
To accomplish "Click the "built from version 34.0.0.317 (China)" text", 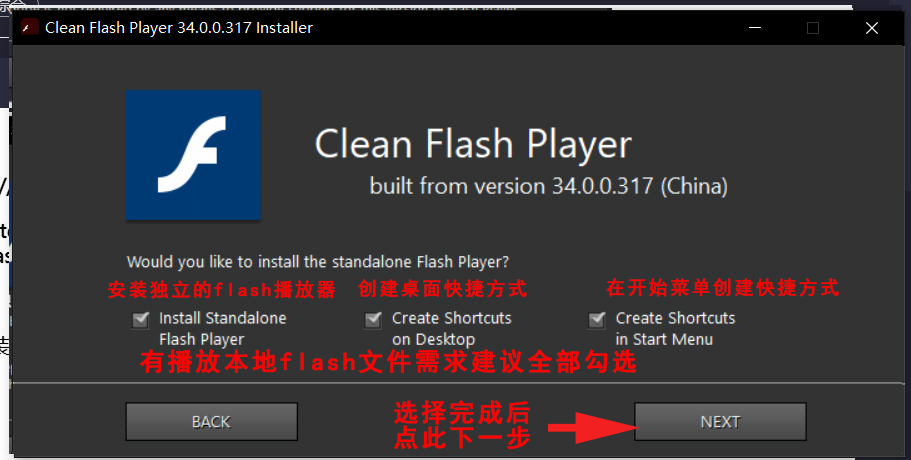I will [548, 186].
